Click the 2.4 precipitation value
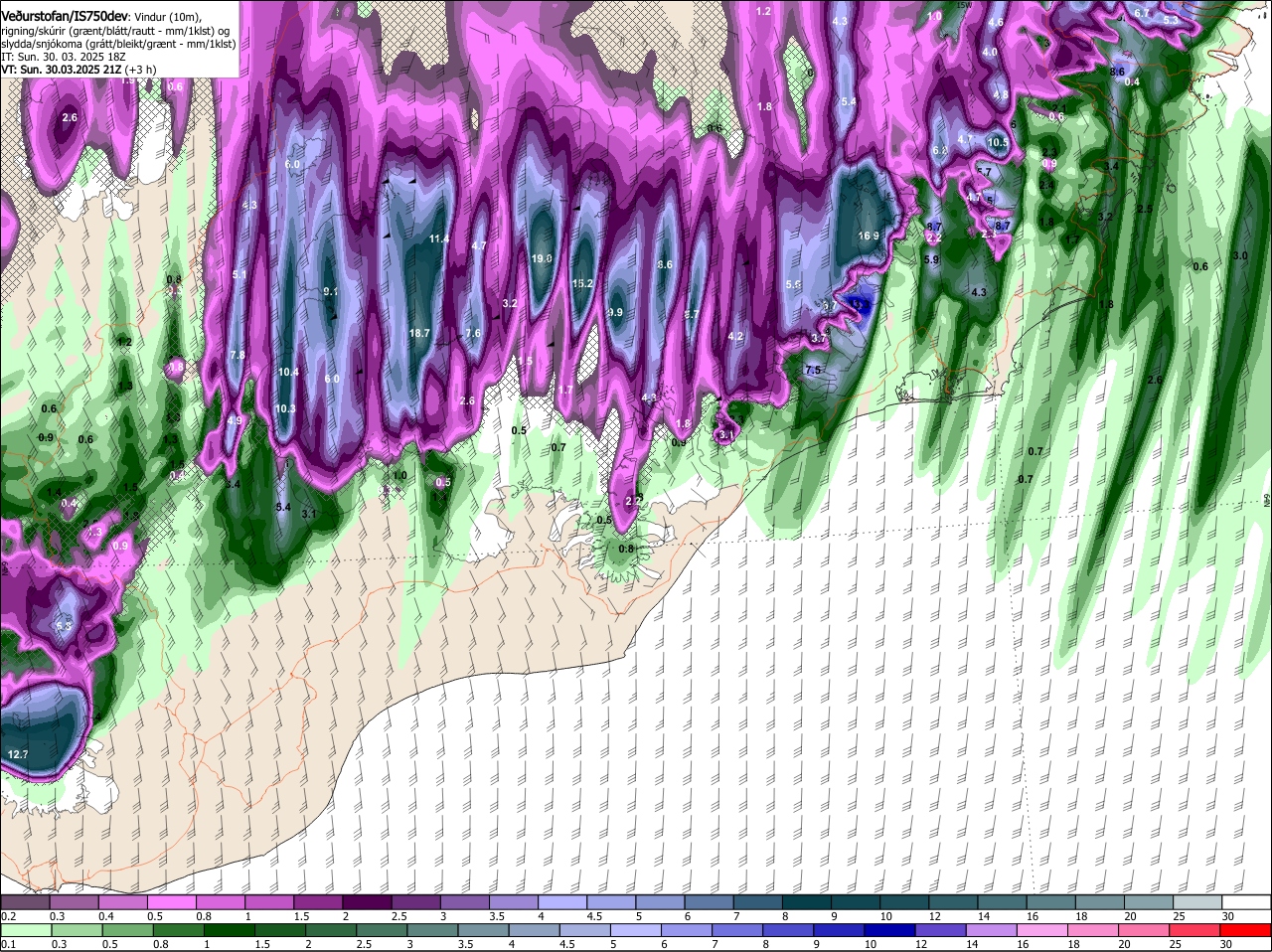Image resolution: width=1272 pixels, height=952 pixels. (x=1046, y=185)
